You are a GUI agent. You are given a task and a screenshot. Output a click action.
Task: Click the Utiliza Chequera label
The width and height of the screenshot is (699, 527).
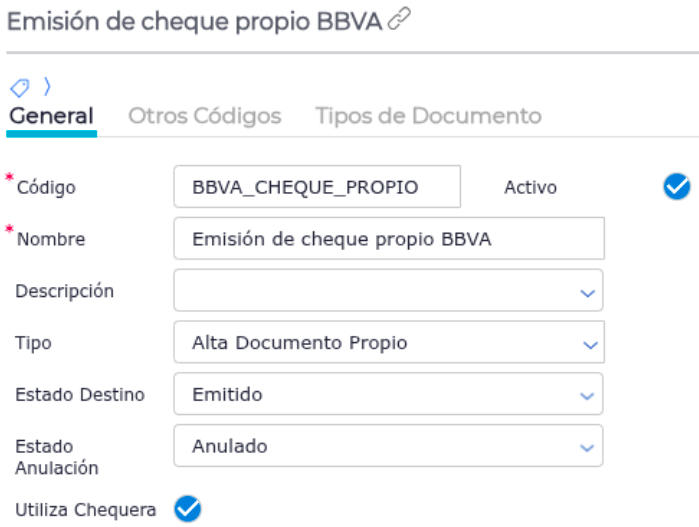pyautogui.click(x=86, y=510)
